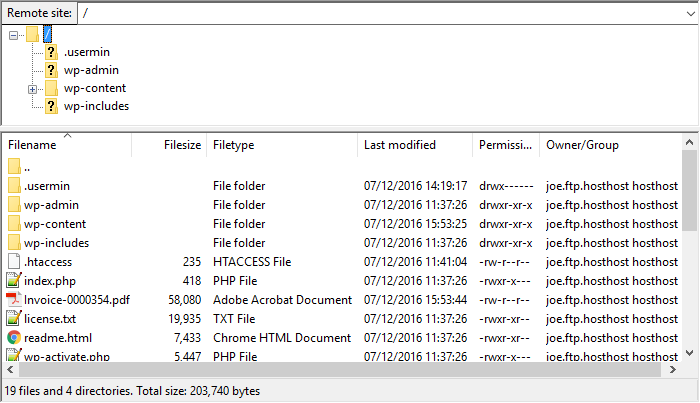Image resolution: width=700 pixels, height=403 pixels.
Task: Click the wp-activate.php file icon
Action: [14, 356]
